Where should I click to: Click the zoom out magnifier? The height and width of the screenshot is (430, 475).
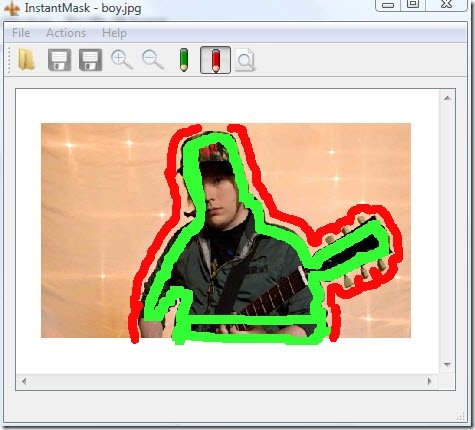[153, 60]
